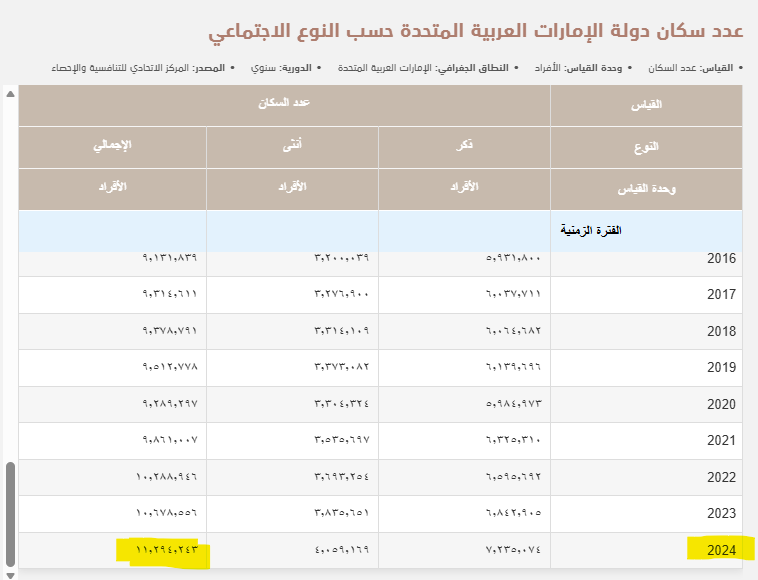Click female value ٣,٦٩٣,٢٥٤ for 2022
Image resolution: width=758 pixels, height=580 pixels.
pos(342,478)
